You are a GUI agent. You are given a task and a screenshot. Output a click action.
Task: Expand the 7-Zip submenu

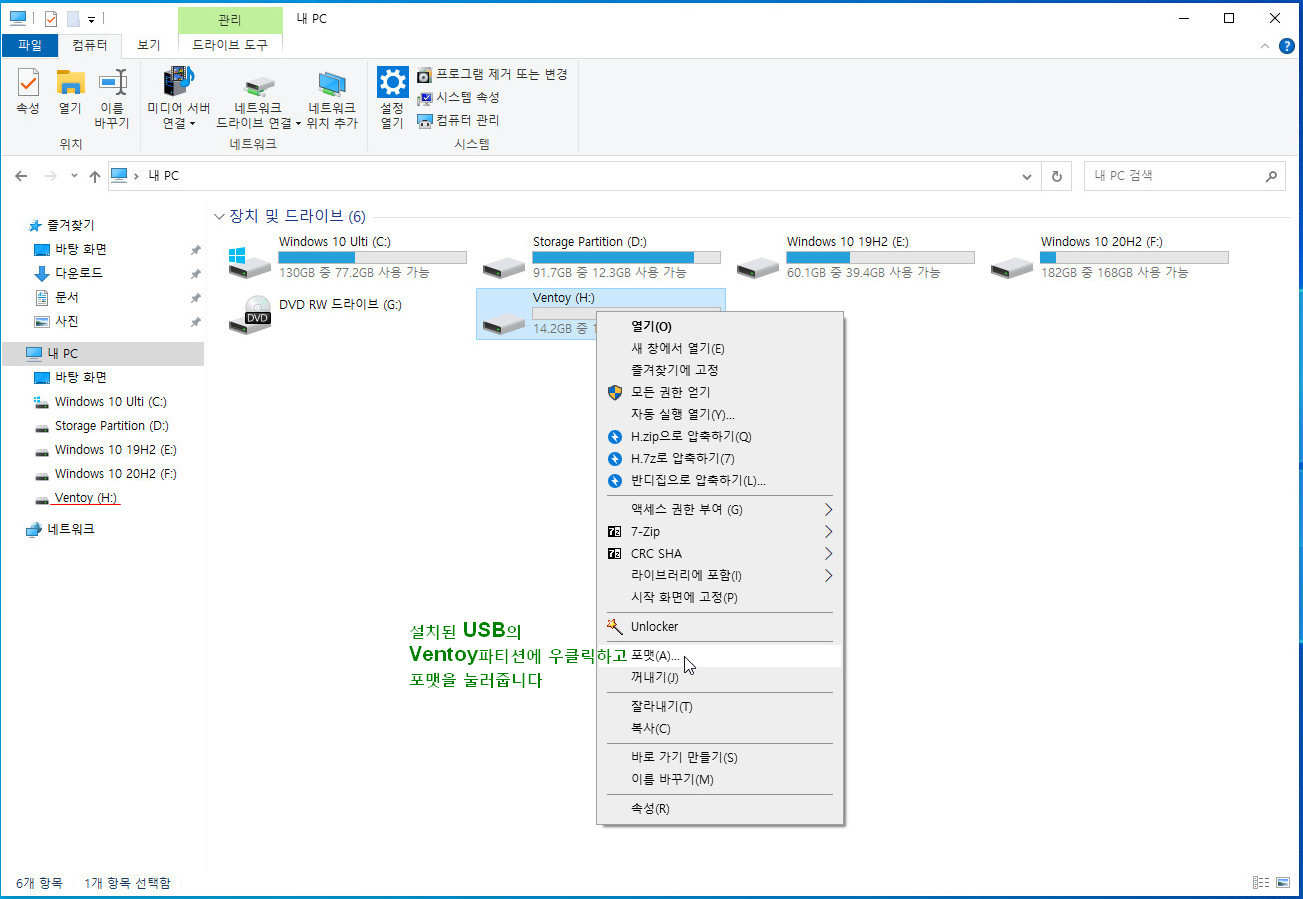click(x=828, y=531)
